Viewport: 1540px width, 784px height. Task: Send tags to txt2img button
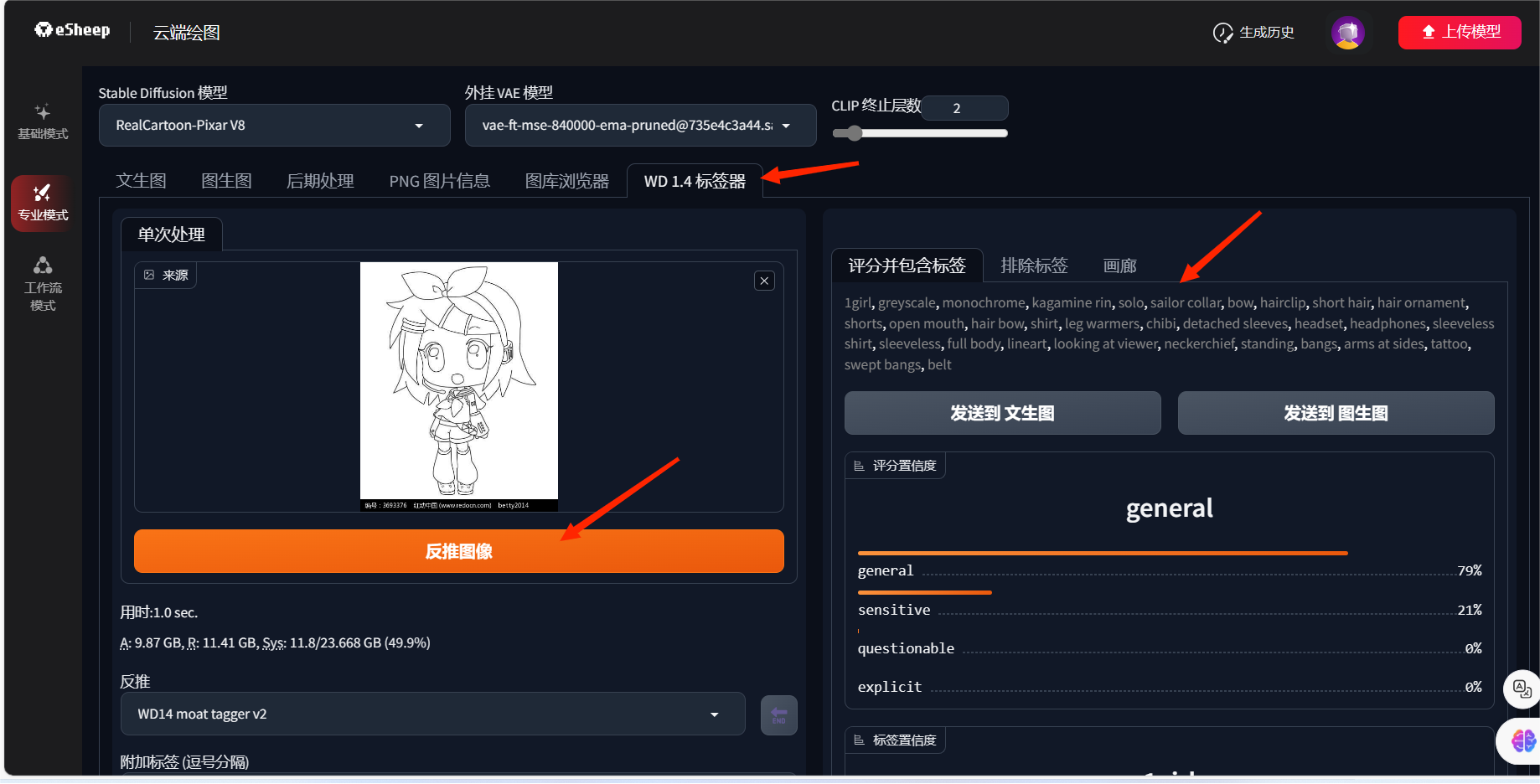click(1002, 413)
